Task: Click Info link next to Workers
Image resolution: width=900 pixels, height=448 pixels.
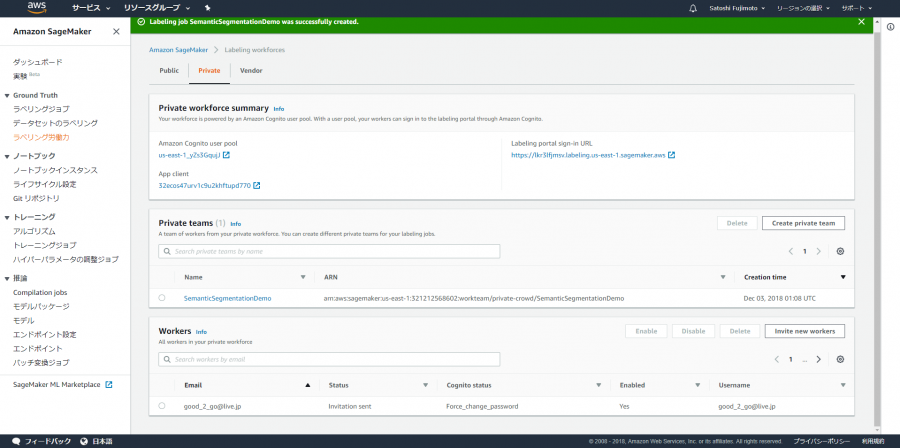Action: 201,332
